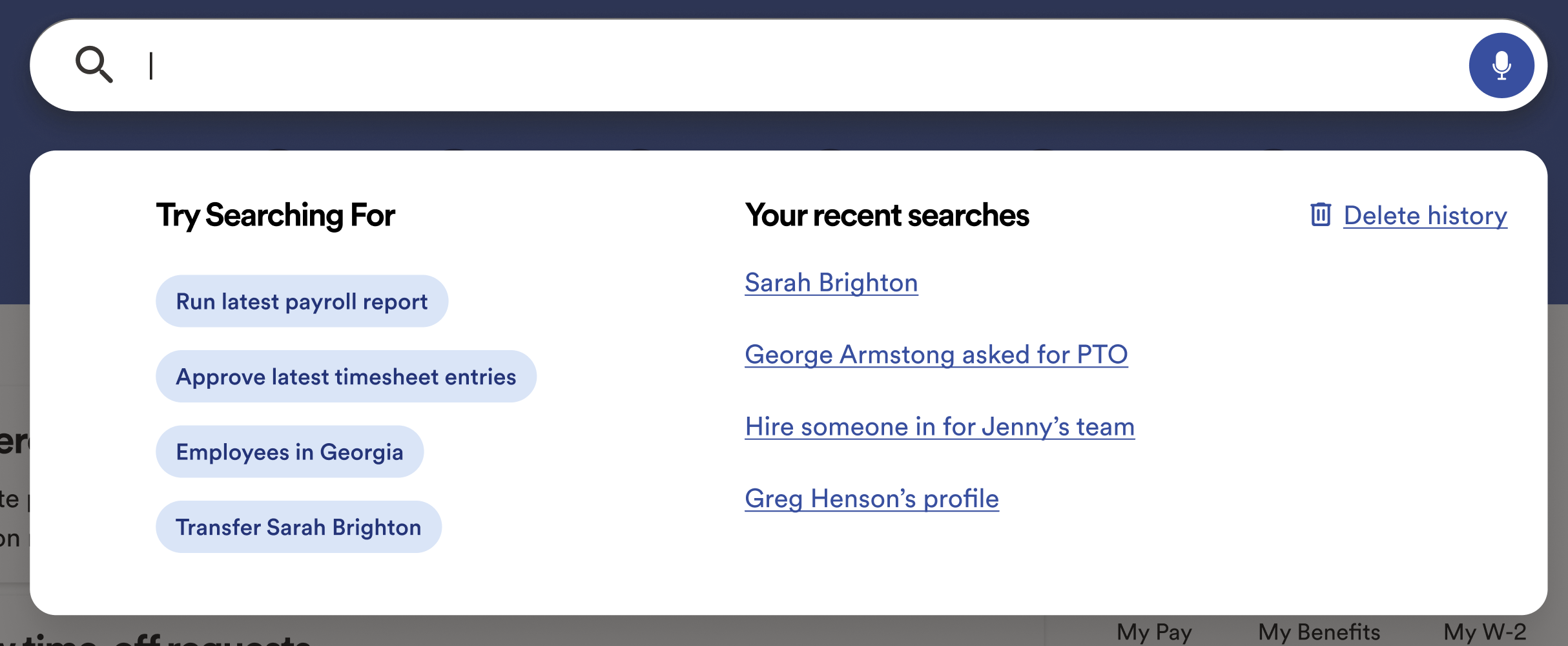
Task: Select 'Run latest payroll report' suggestion
Action: 302,302
